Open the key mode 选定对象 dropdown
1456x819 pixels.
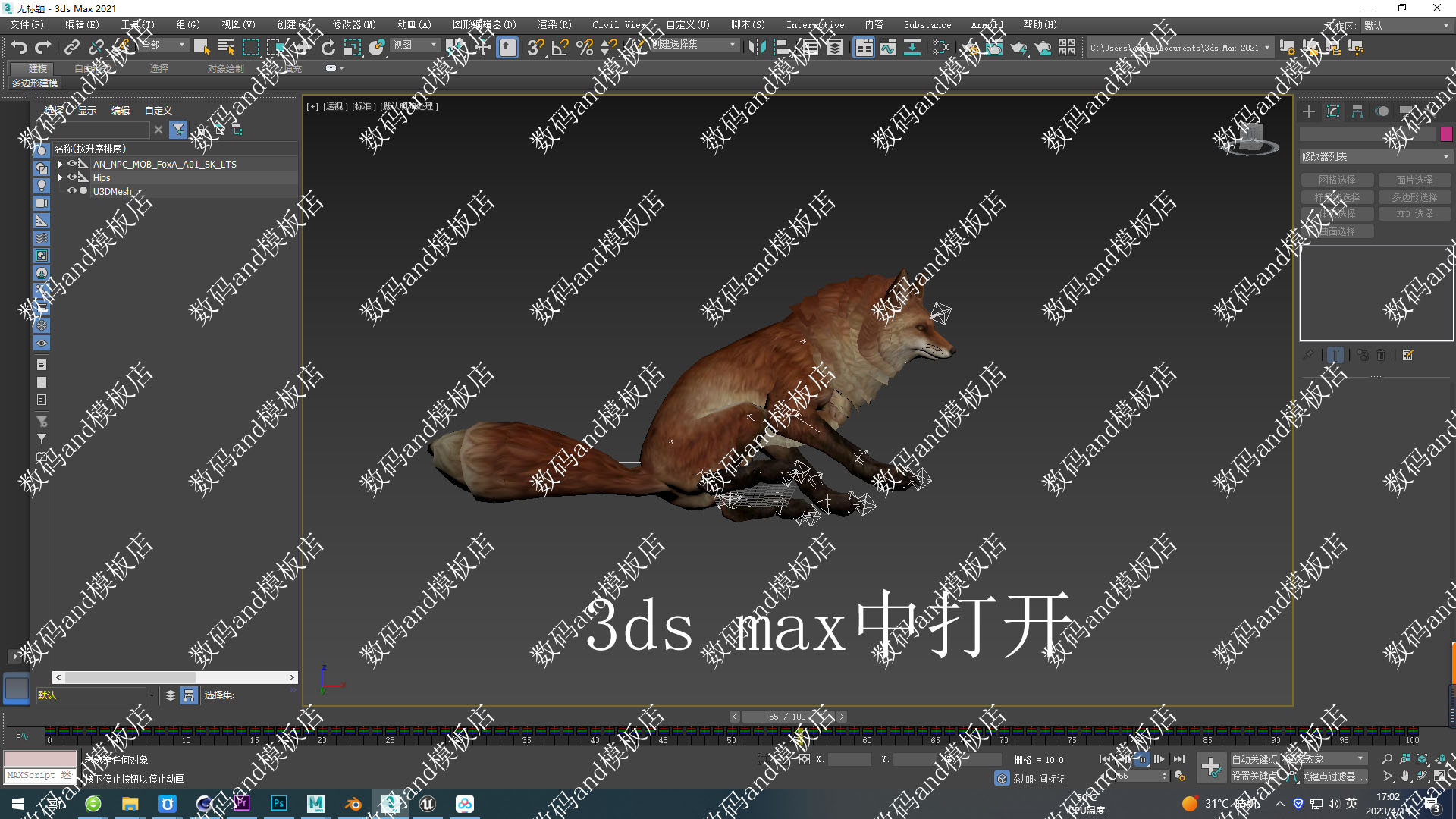pyautogui.click(x=1323, y=758)
